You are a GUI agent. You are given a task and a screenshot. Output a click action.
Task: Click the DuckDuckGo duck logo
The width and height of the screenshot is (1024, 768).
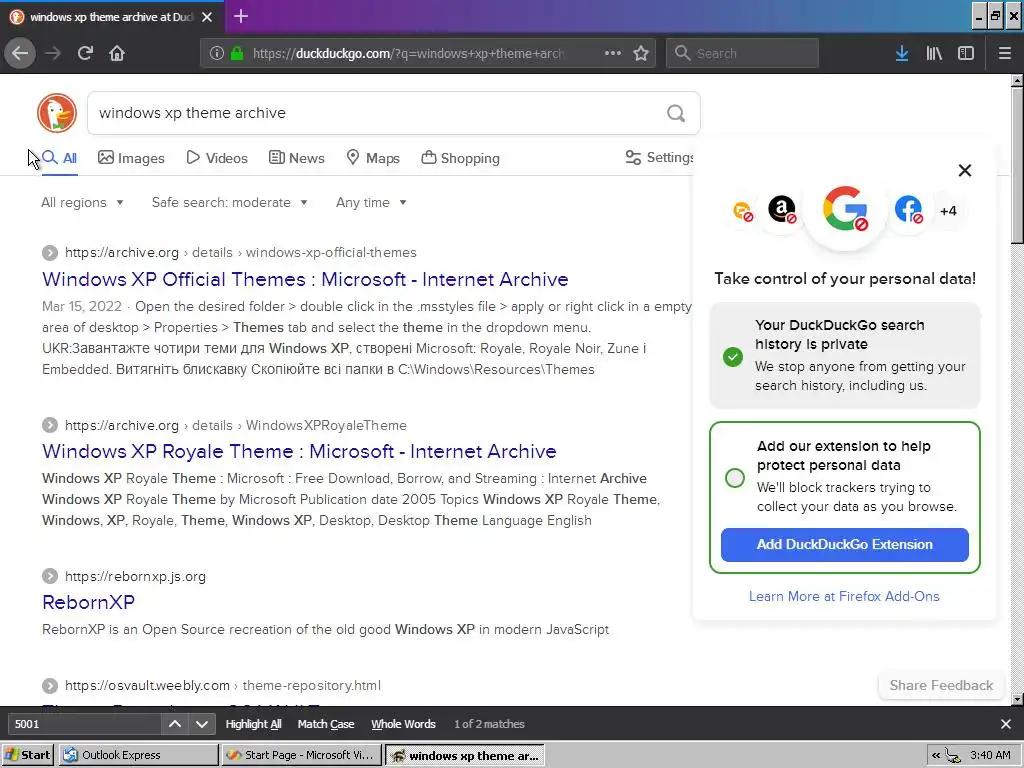57,113
